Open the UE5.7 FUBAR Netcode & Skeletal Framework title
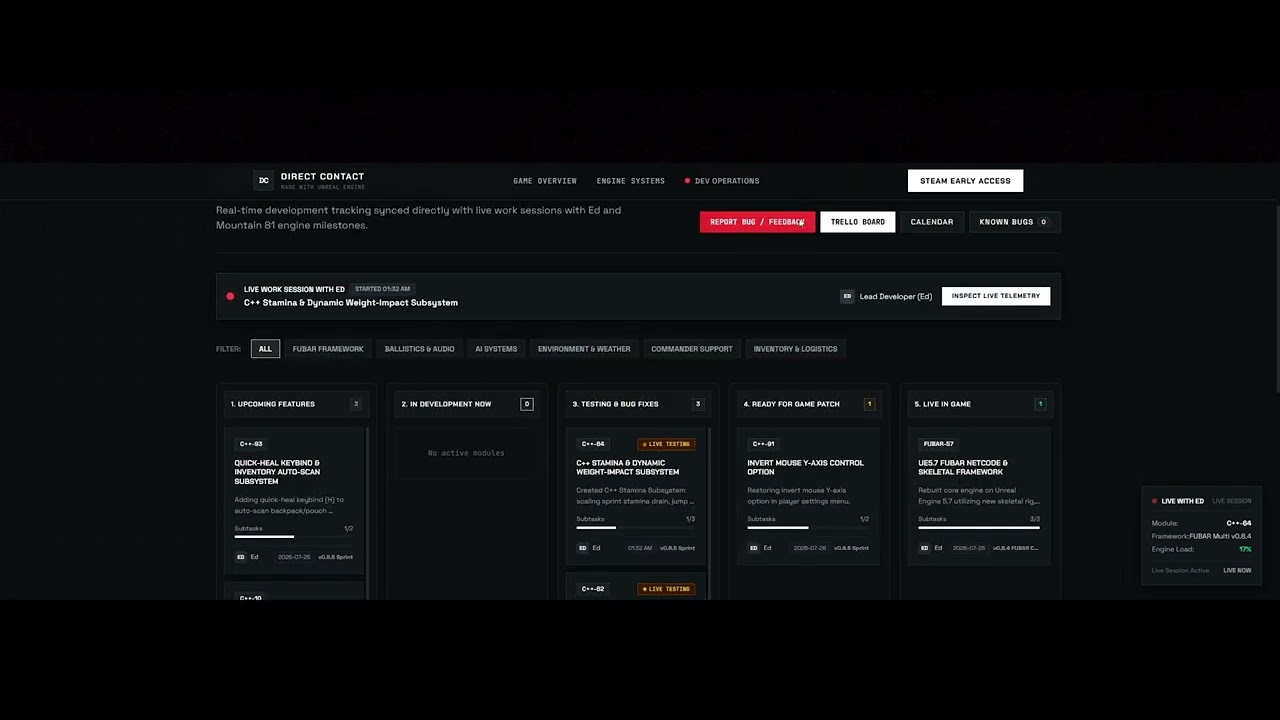The width and height of the screenshot is (1280, 720). [963, 467]
